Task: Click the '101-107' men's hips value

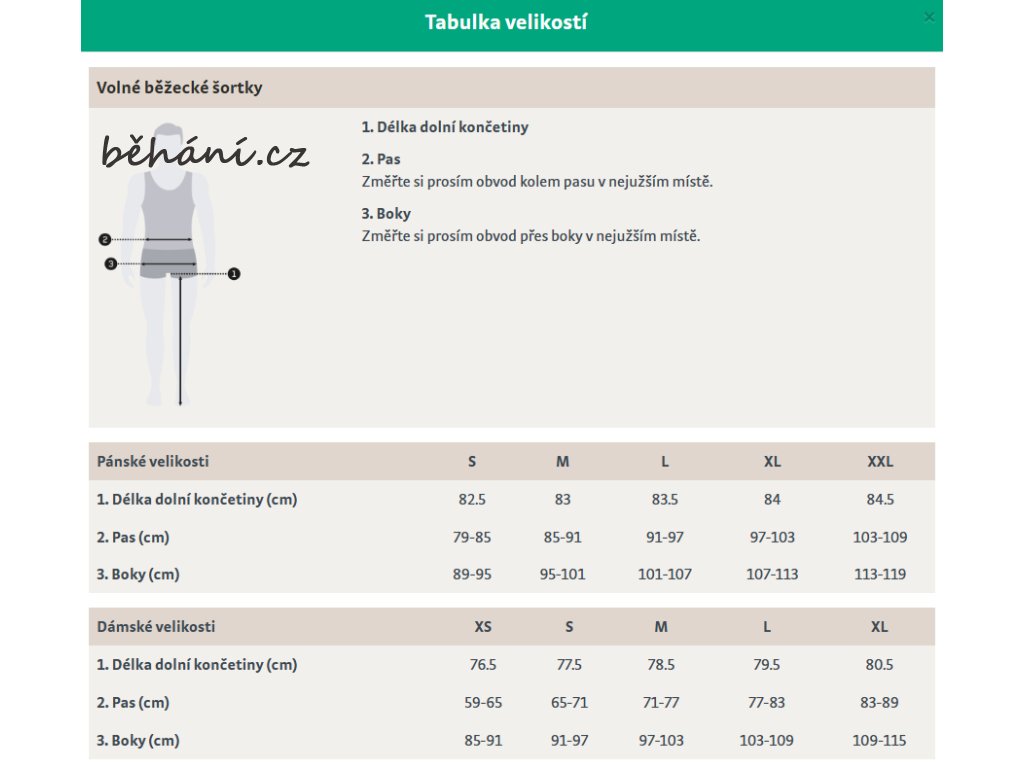Action: tap(665, 574)
